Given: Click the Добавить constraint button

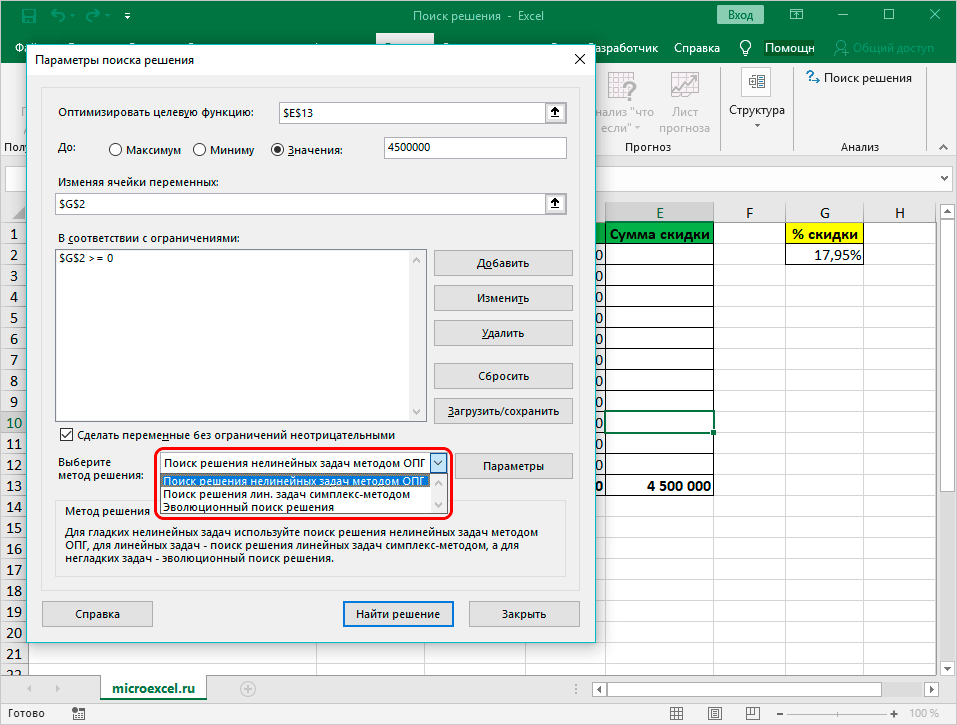Looking at the screenshot, I should pyautogui.click(x=503, y=263).
